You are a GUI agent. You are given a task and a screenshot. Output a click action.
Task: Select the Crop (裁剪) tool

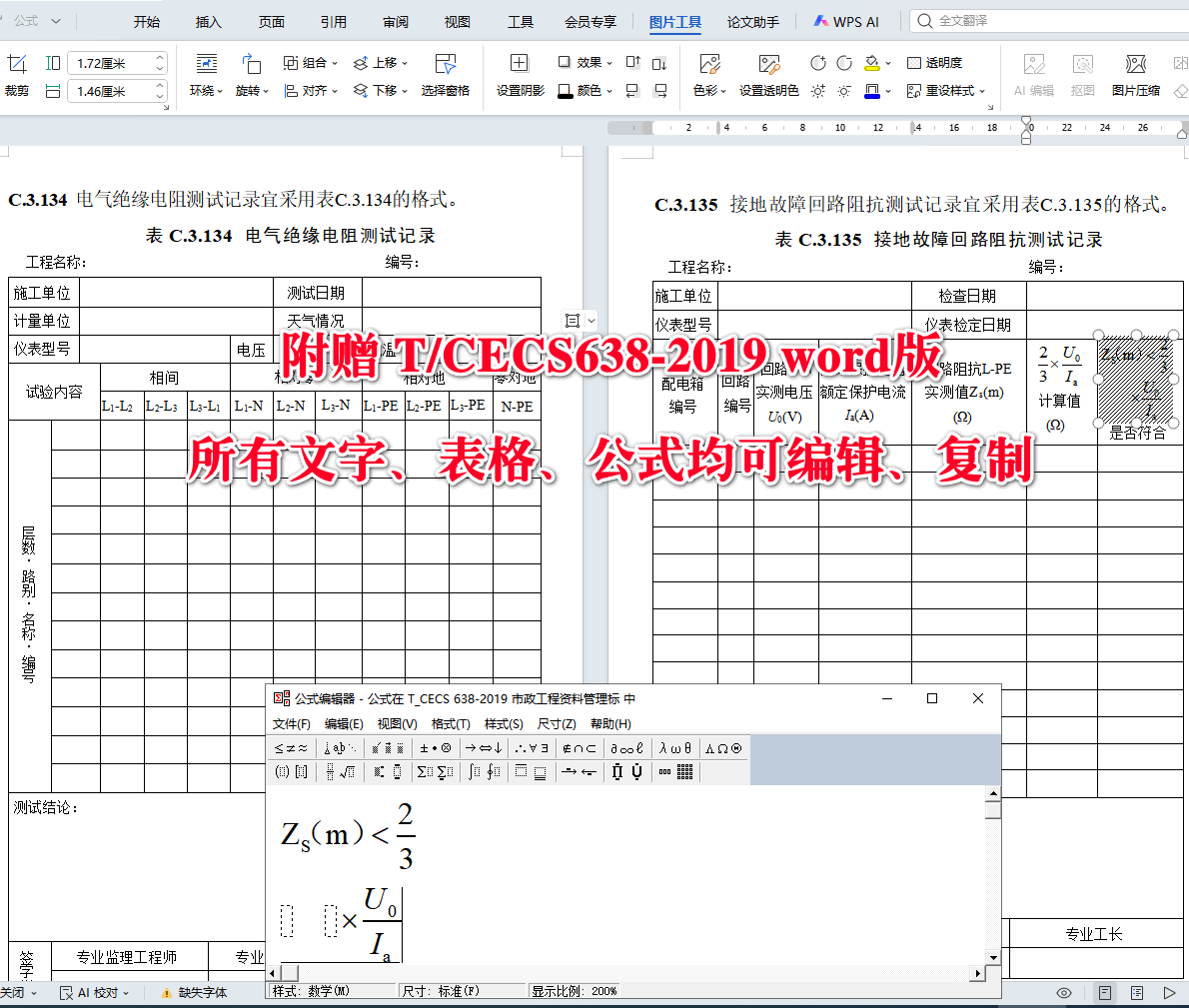(17, 75)
